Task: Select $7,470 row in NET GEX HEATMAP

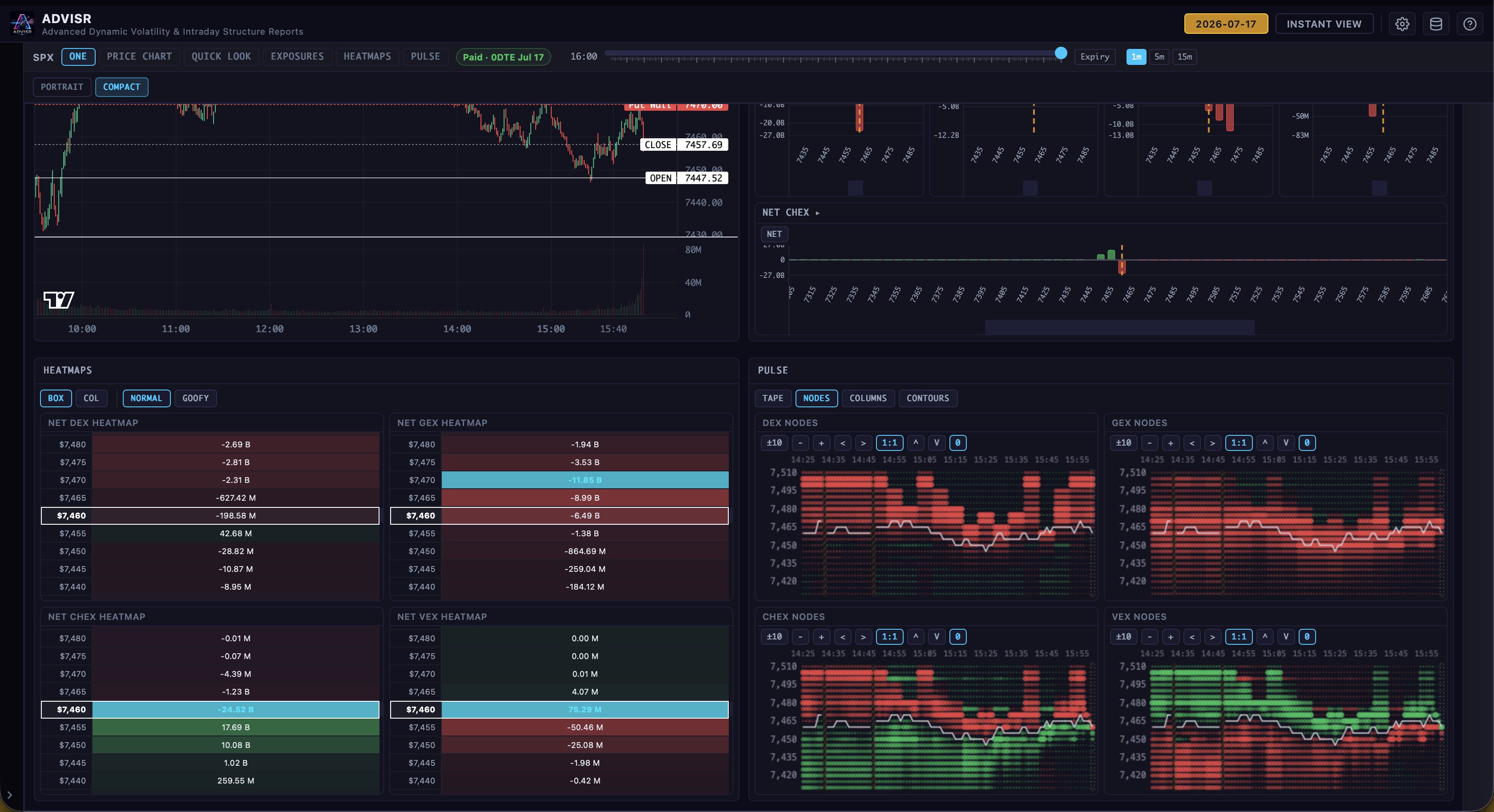Action: [560, 480]
